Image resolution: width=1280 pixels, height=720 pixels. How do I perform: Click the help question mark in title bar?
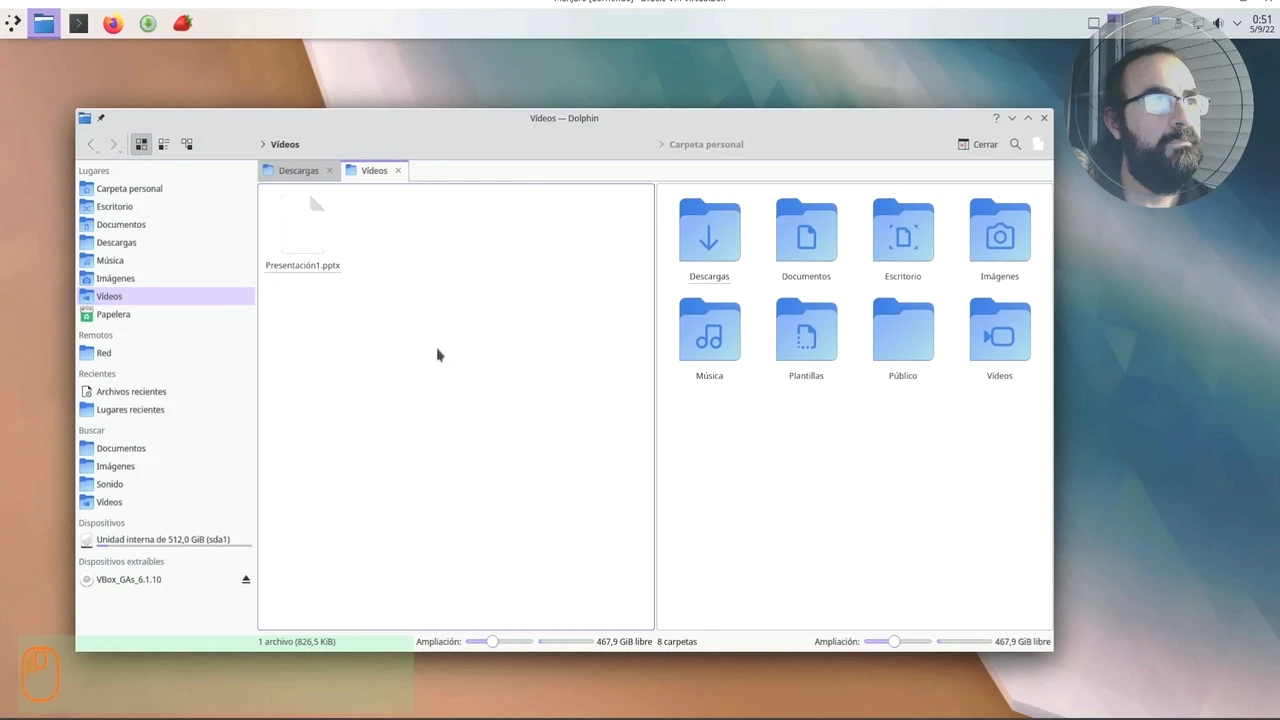[996, 118]
